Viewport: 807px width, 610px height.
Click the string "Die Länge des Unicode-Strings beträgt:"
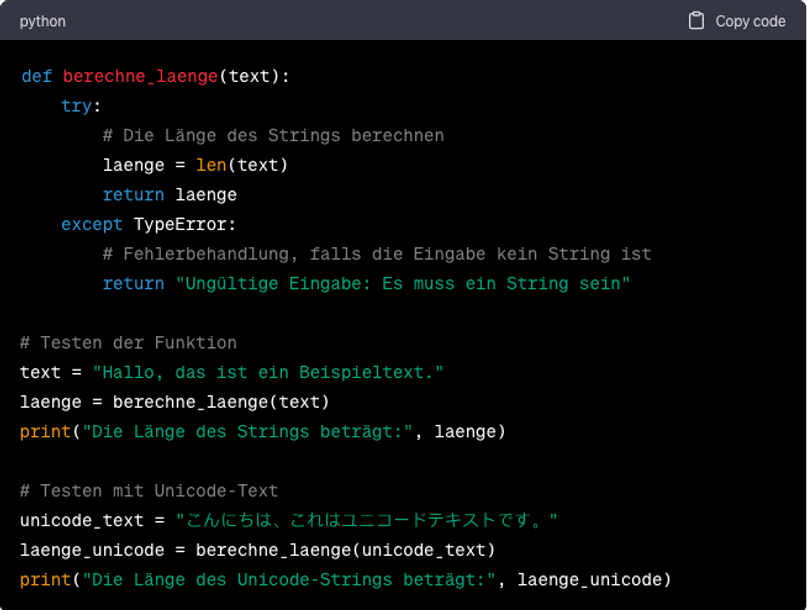point(294,580)
